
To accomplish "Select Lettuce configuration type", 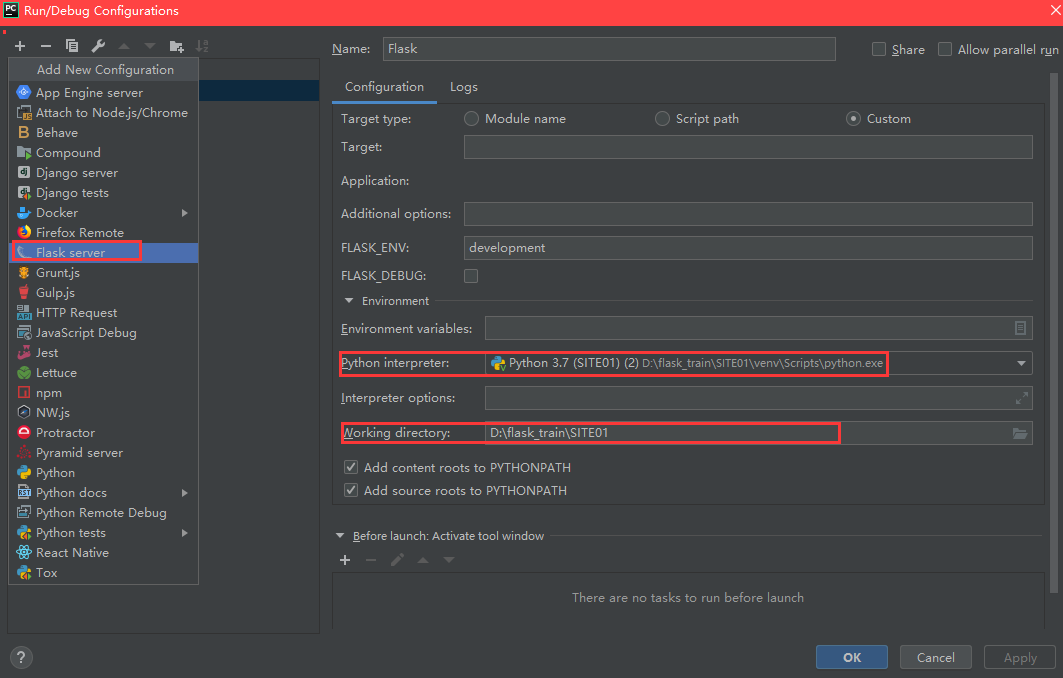I will (x=104, y=372).
